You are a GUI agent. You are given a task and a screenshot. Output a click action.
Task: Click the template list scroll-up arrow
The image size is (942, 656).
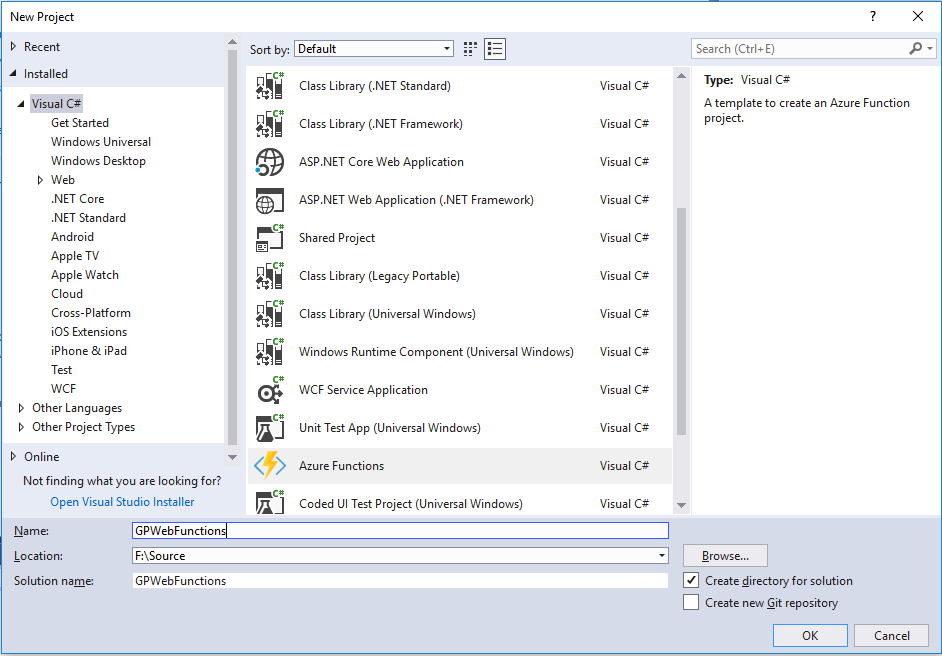click(x=681, y=76)
